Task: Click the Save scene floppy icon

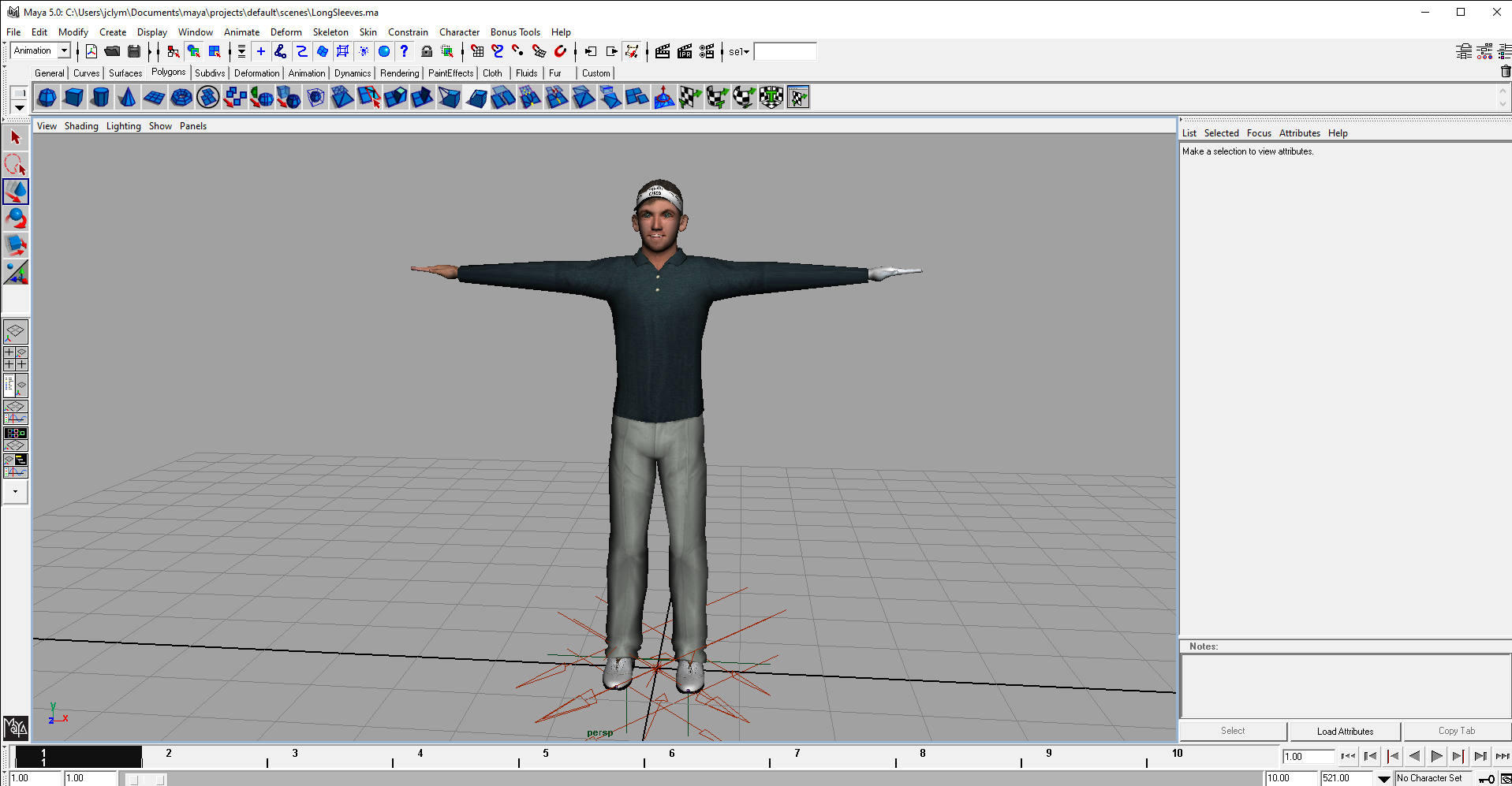Action: 134,52
